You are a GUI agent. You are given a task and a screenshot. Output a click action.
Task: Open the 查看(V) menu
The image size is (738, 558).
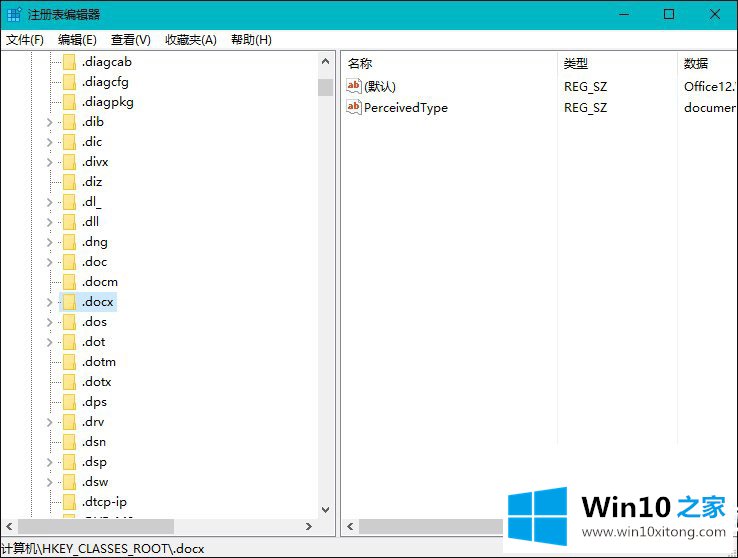(130, 39)
